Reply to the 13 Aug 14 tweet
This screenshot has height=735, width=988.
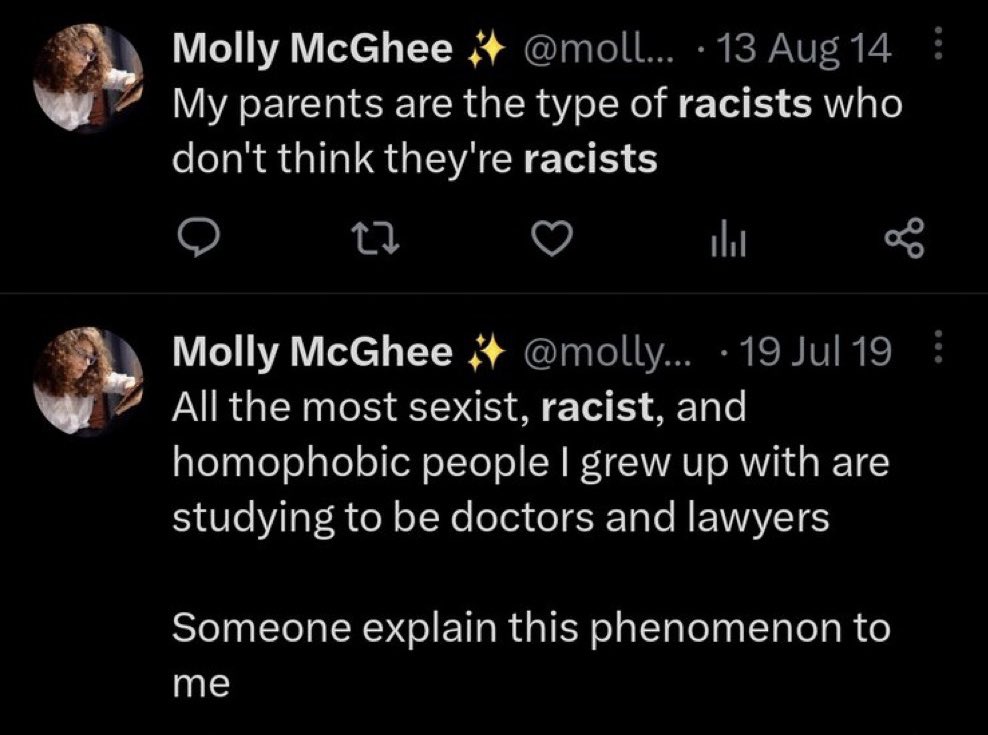[x=198, y=238]
